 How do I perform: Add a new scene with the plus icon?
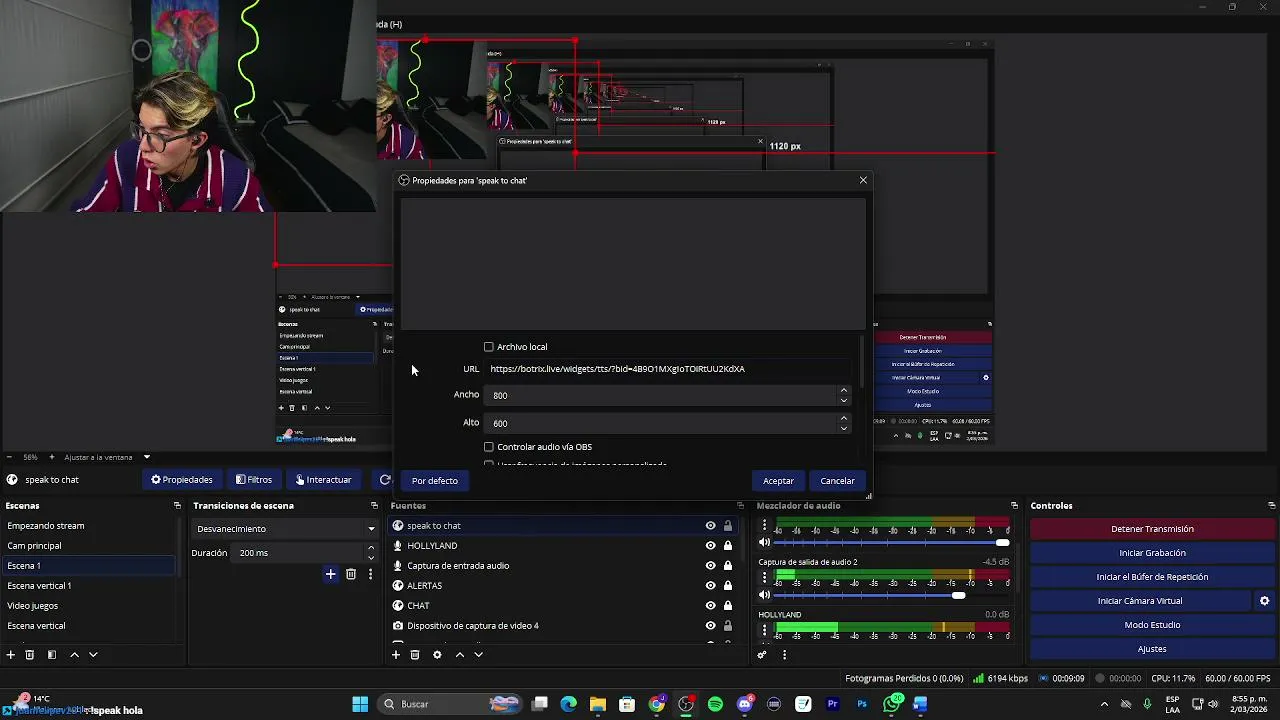pos(11,655)
